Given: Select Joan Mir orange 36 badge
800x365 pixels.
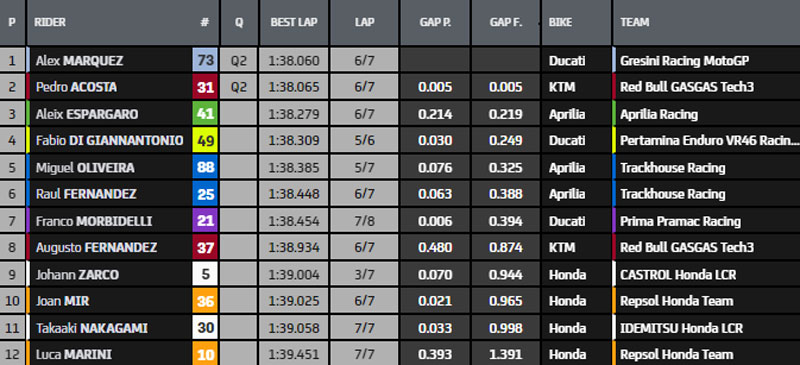Looking at the screenshot, I should [205, 301].
